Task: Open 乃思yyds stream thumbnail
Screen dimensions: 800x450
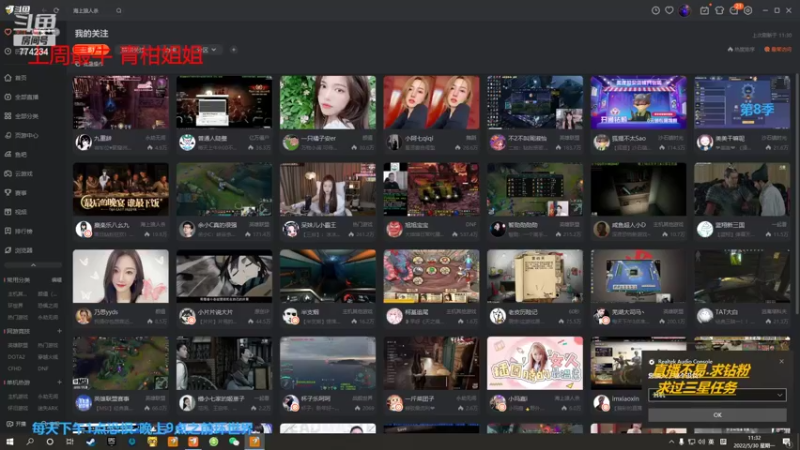Action: coord(120,276)
